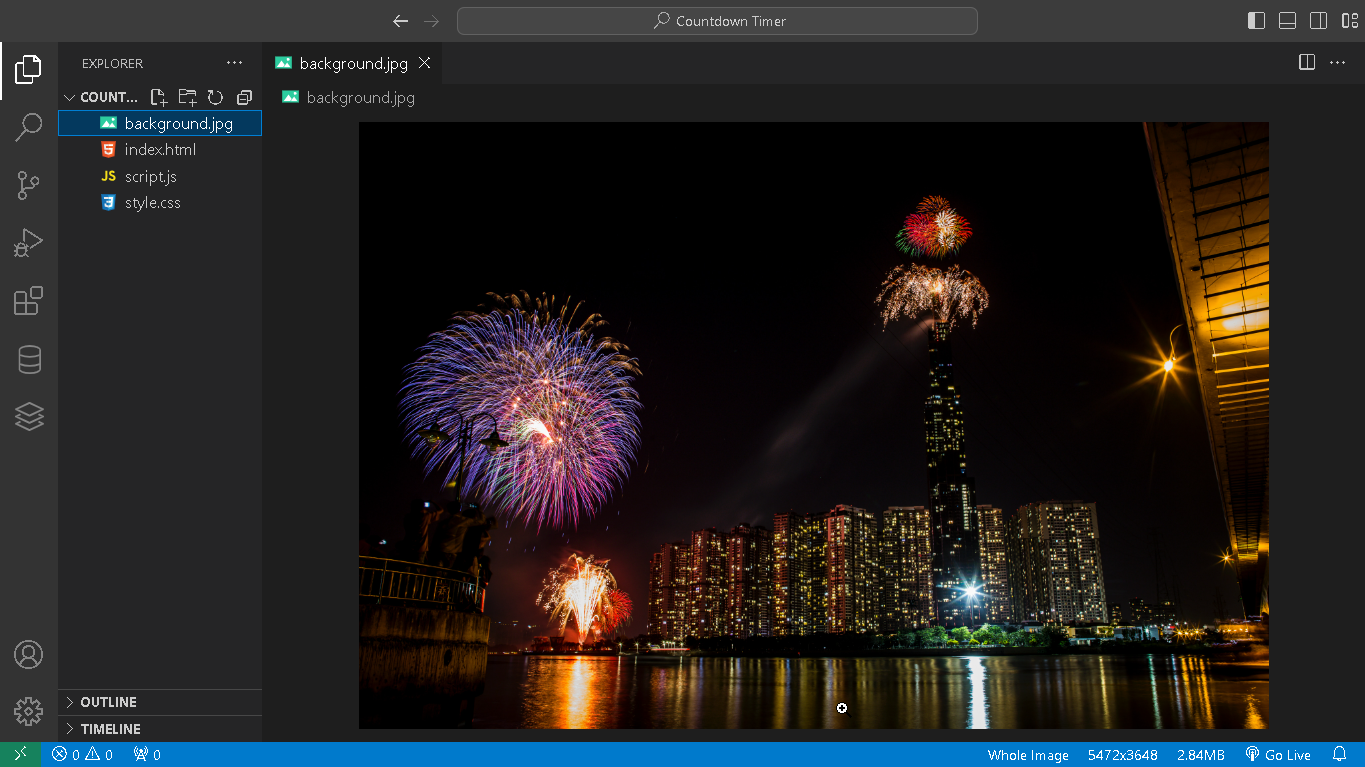The height and width of the screenshot is (767, 1365).
Task: Open the Extensions view
Action: [29, 301]
